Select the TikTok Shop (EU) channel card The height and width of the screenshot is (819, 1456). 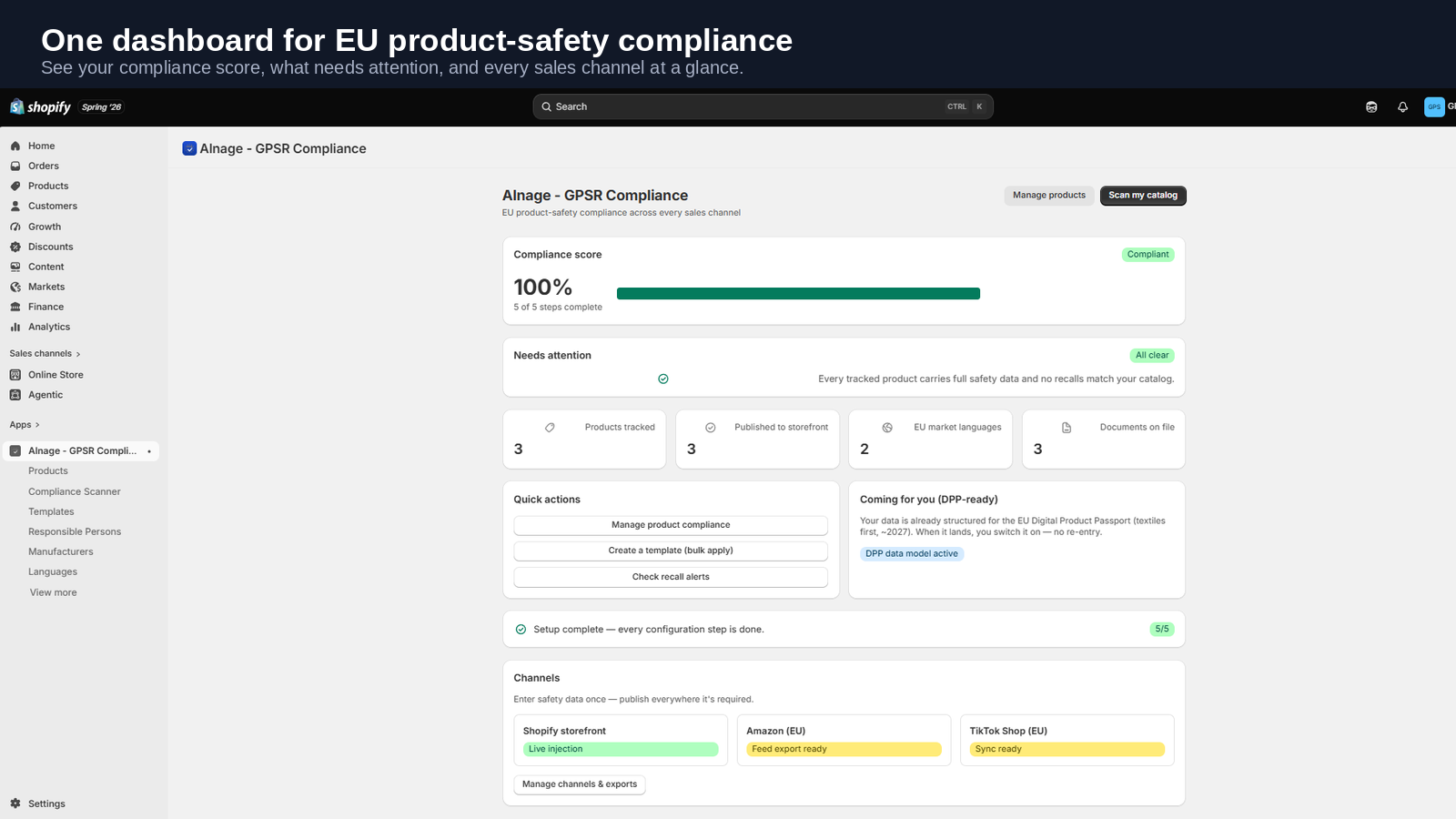pos(1067,740)
